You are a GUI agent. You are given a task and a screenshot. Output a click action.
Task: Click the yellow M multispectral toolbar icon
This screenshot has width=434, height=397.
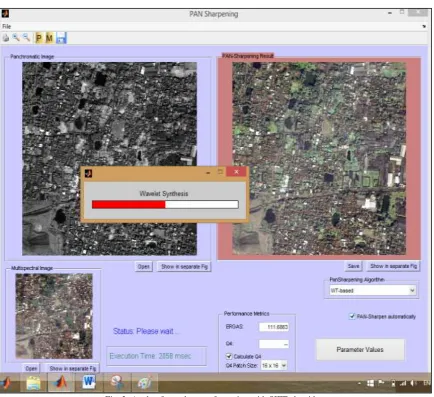[x=49, y=38]
